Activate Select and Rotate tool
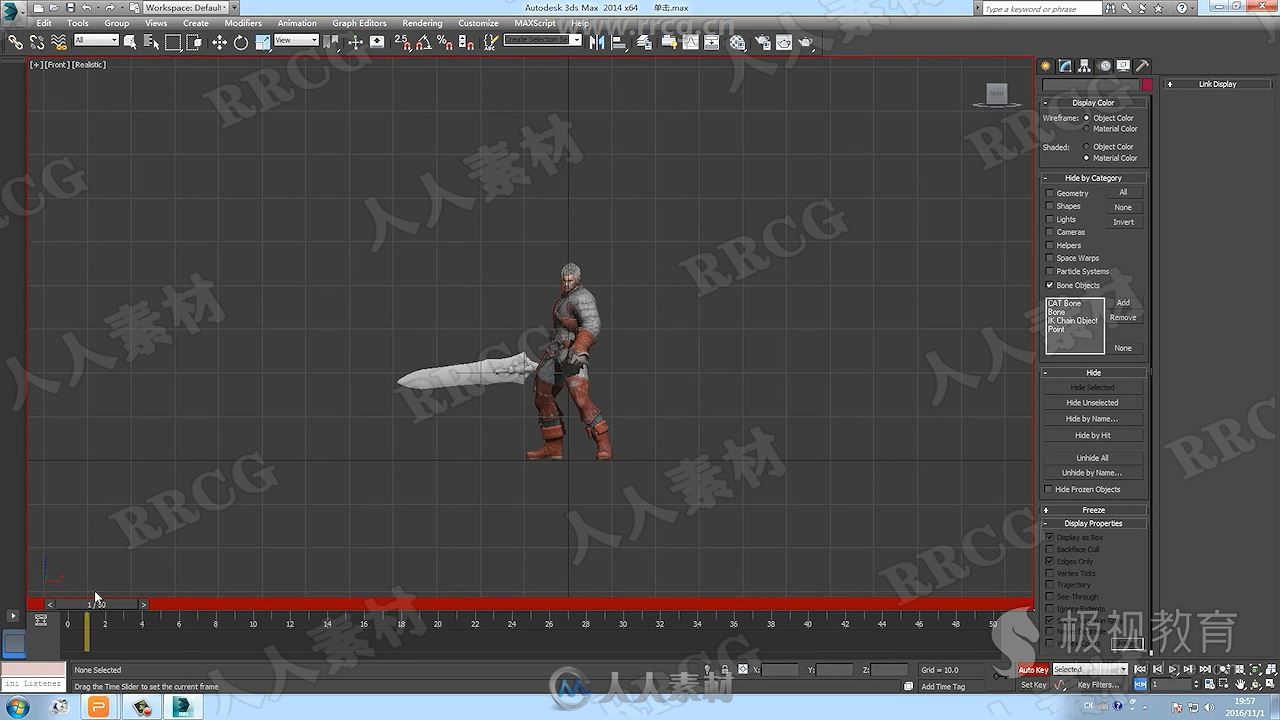The height and width of the screenshot is (720, 1280). point(241,42)
